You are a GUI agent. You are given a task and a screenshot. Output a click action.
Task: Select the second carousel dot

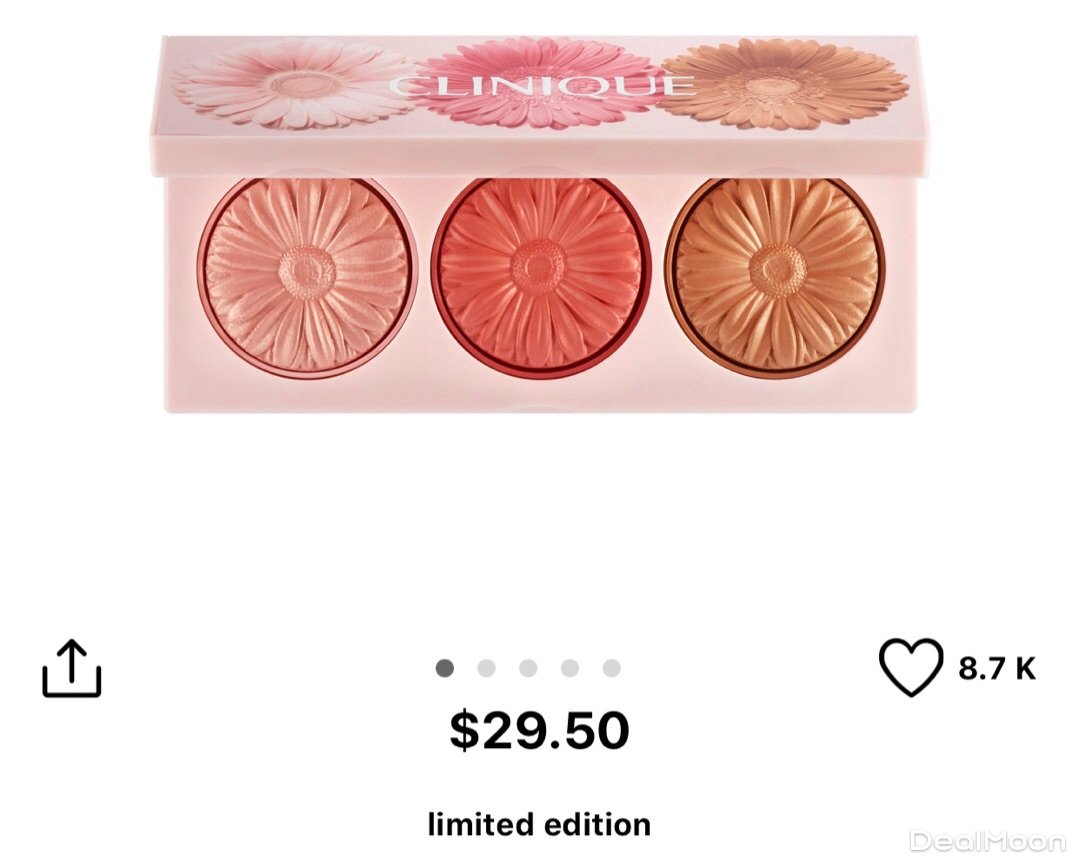pyautogui.click(x=486, y=668)
